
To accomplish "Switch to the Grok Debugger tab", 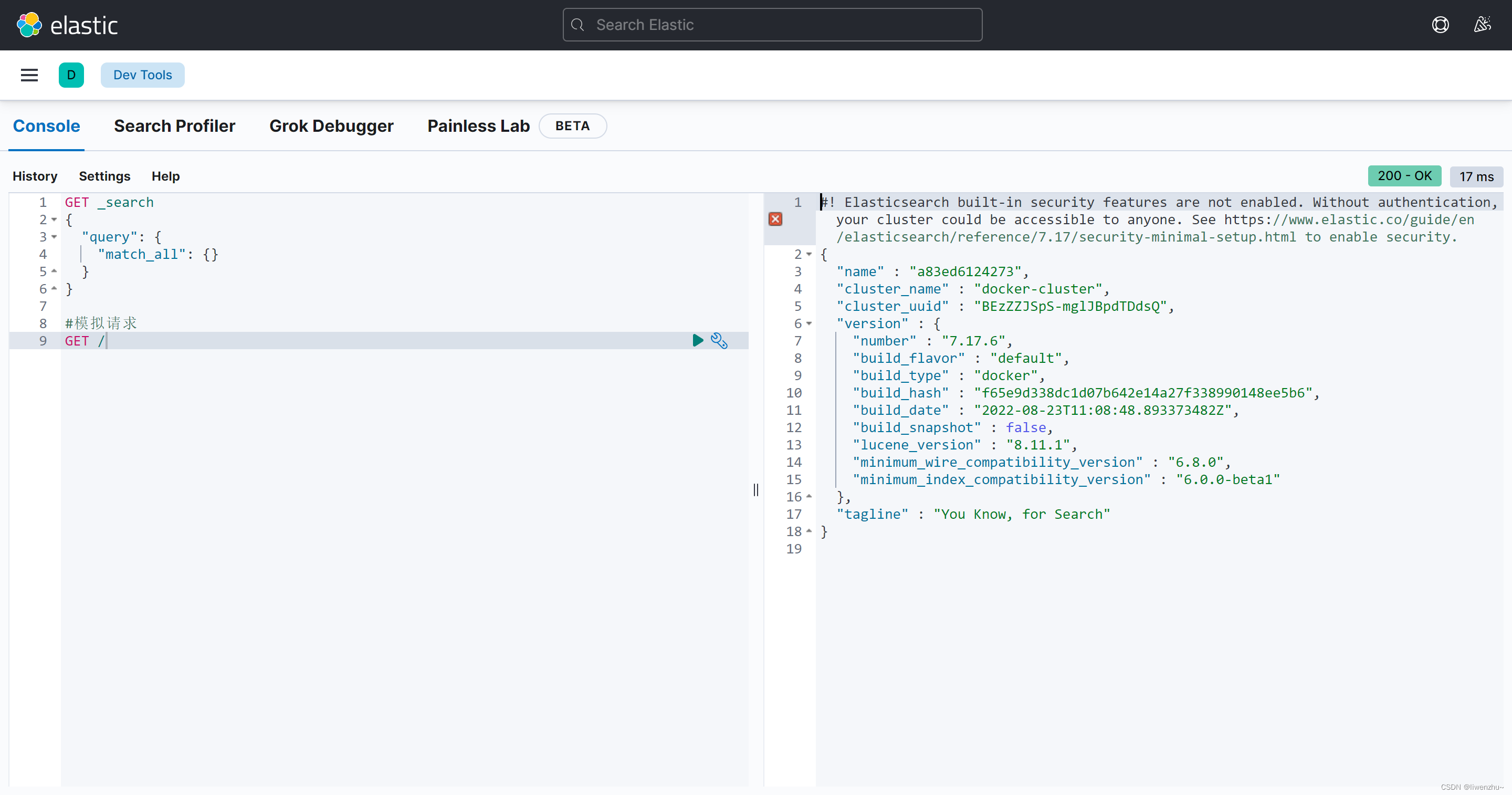I will click(331, 126).
